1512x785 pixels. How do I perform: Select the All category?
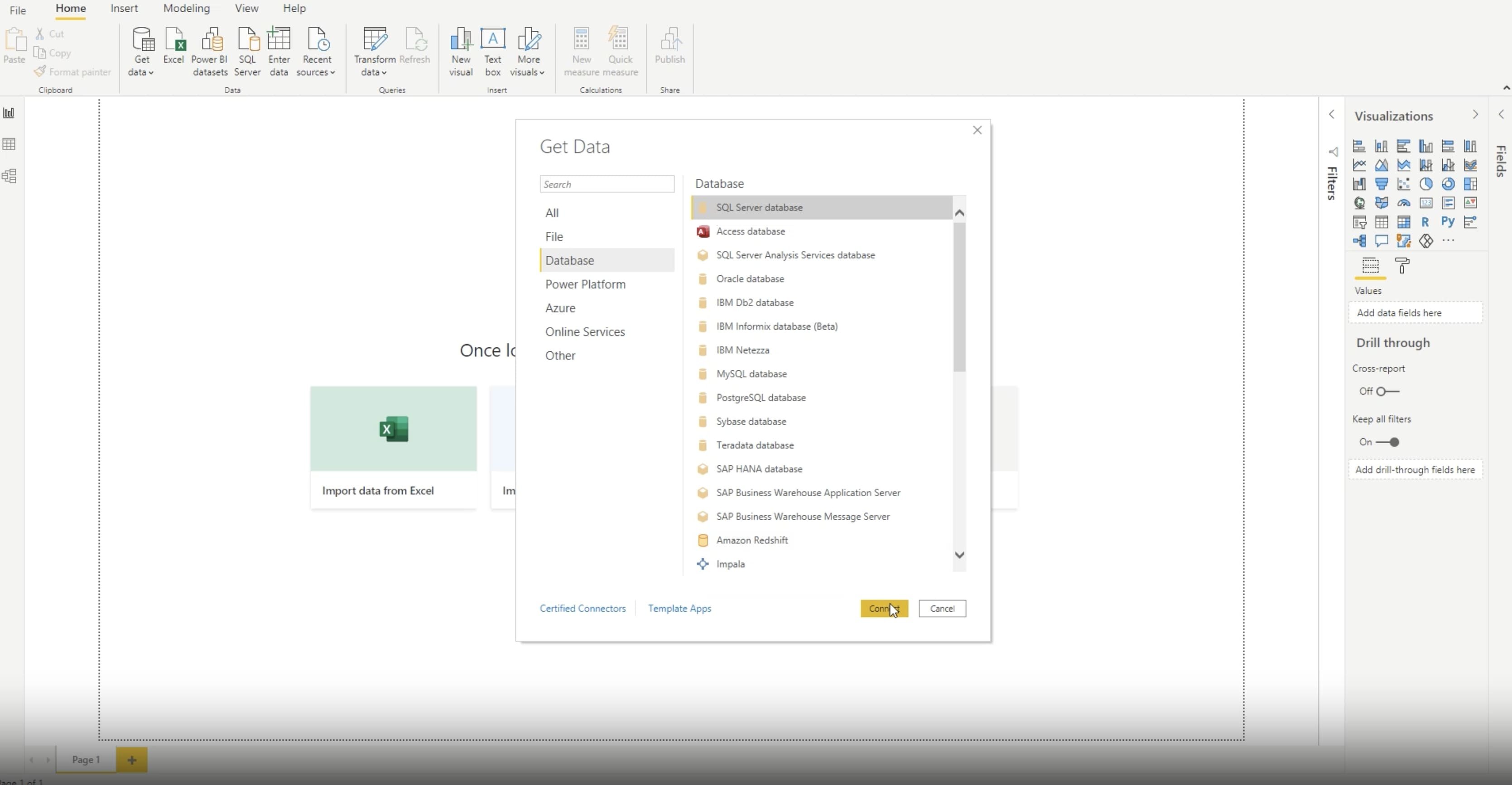(x=607, y=213)
